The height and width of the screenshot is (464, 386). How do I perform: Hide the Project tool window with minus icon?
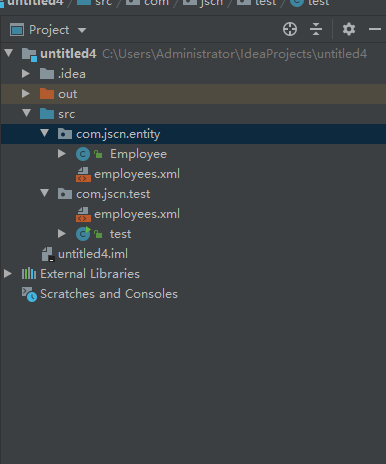pyautogui.click(x=375, y=29)
